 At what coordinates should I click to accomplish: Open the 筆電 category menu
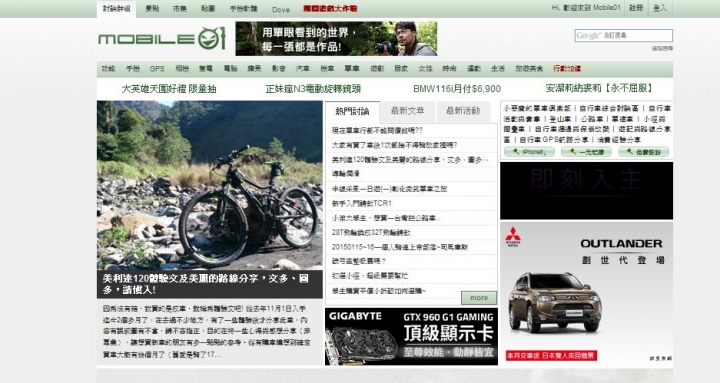tap(206, 68)
